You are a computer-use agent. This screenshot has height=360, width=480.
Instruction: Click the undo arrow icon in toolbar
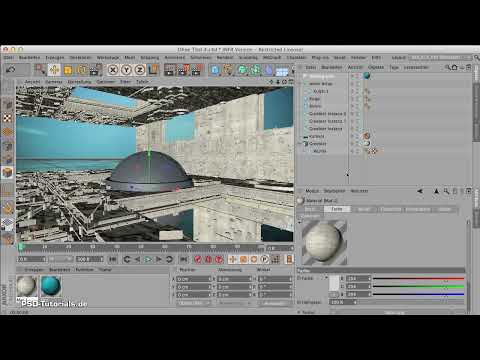(10, 70)
